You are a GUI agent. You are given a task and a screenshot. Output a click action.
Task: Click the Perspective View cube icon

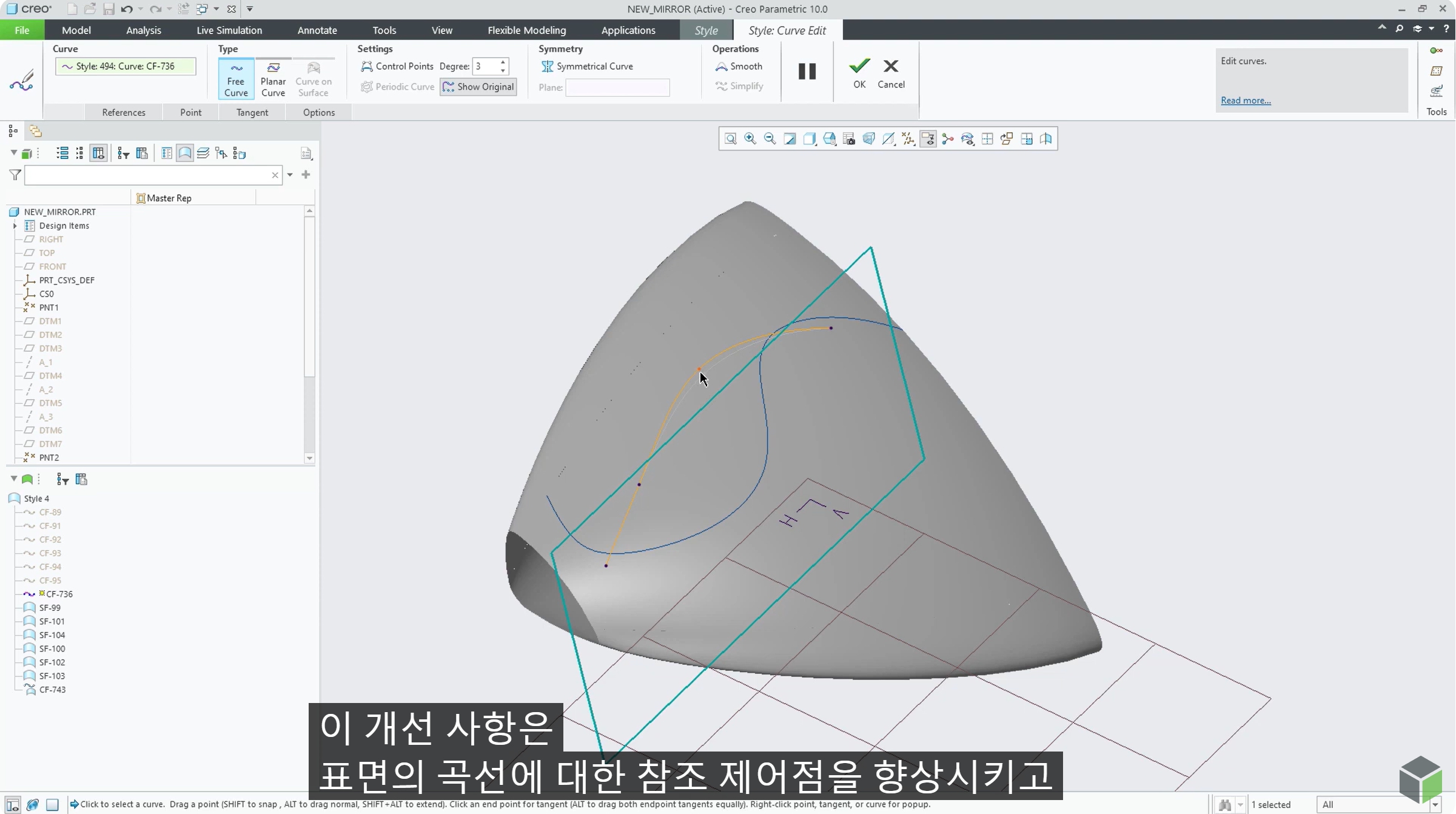[x=869, y=139]
